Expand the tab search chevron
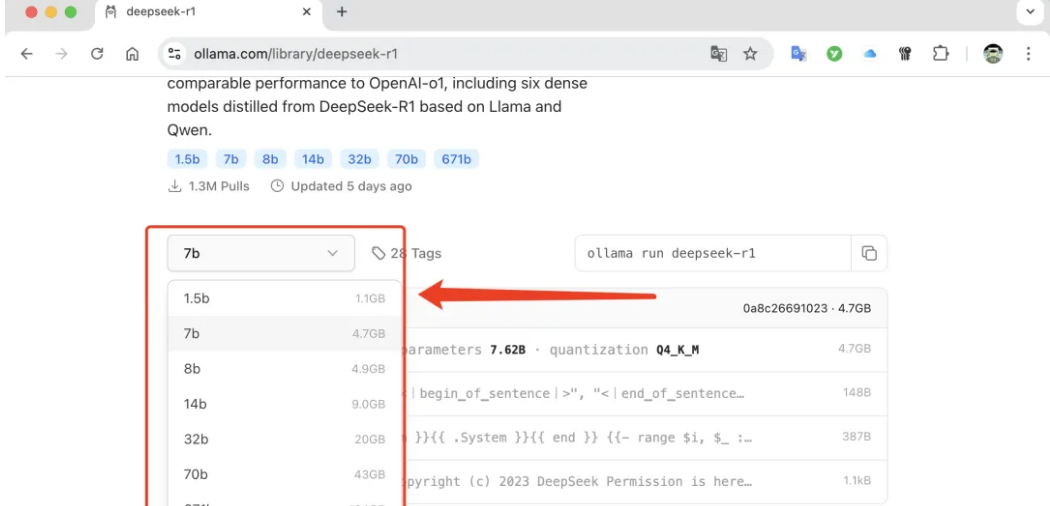This screenshot has width=1050, height=506. 1031,12
